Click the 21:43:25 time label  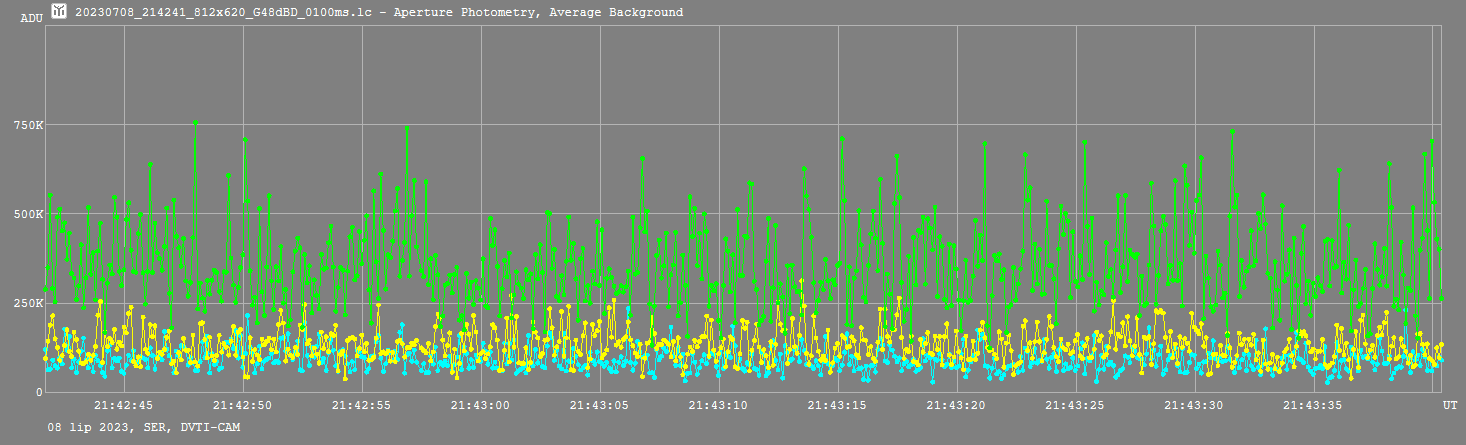(x=1076, y=405)
